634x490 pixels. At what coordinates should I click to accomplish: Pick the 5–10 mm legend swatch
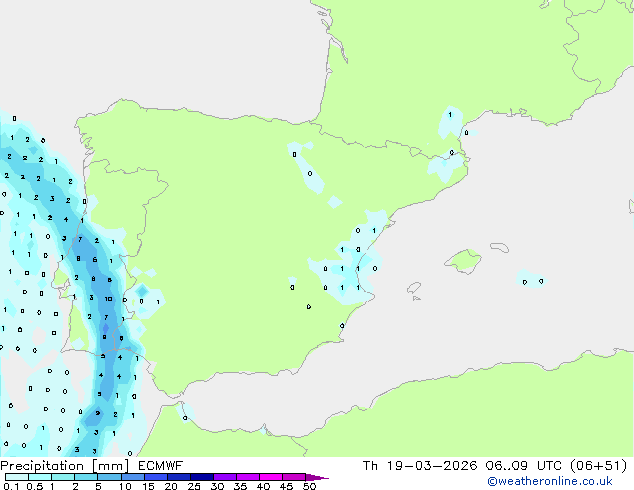109,477
